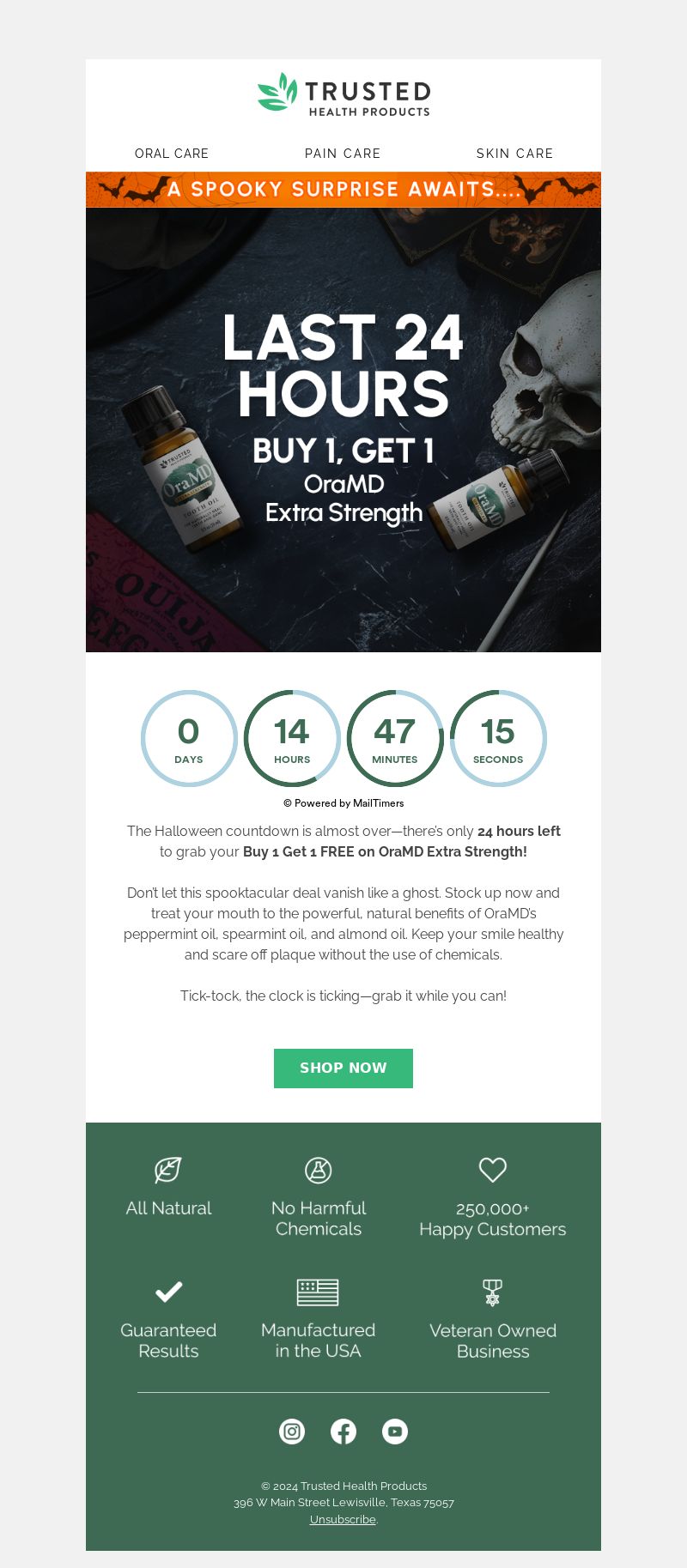This screenshot has height=1568, width=687.
Task: Click the Veteran Owned medal icon
Action: tap(492, 1293)
